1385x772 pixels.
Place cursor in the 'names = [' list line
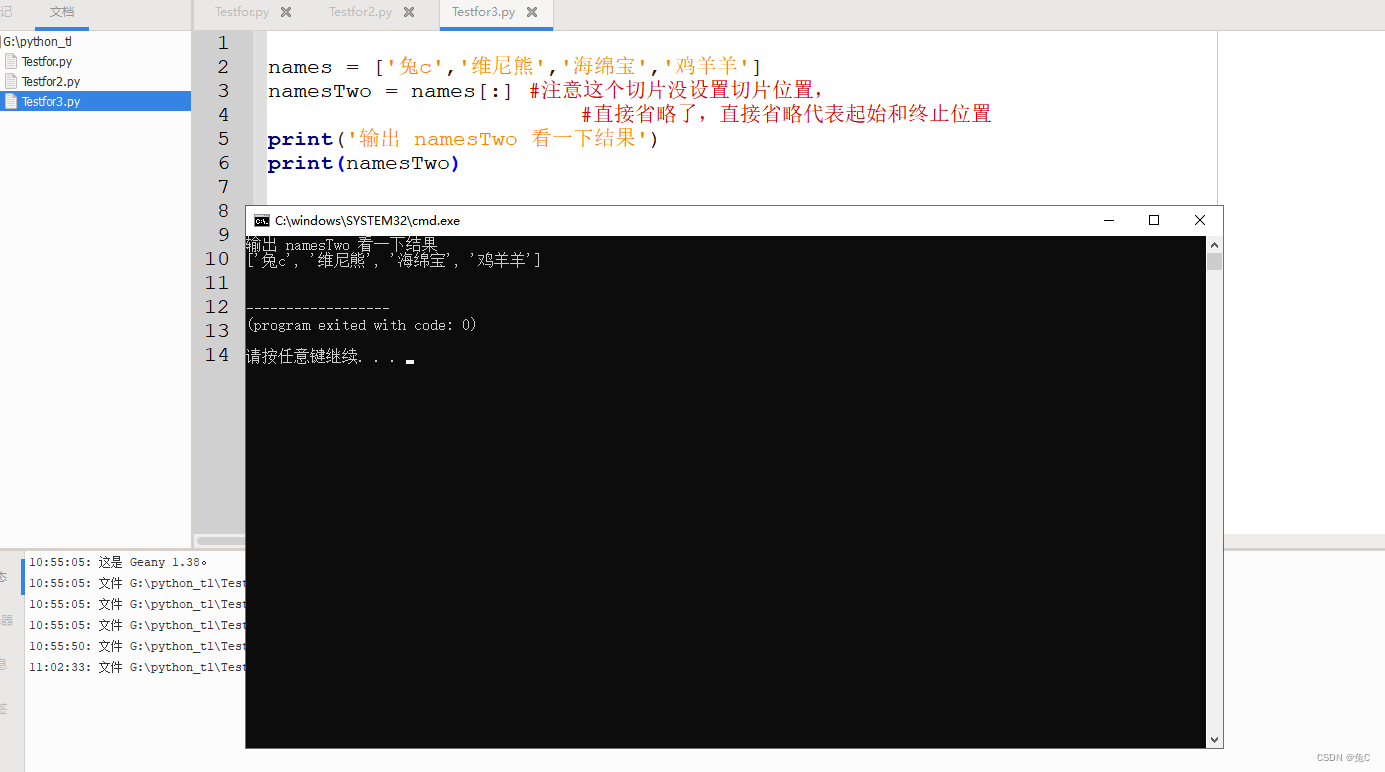coord(515,67)
